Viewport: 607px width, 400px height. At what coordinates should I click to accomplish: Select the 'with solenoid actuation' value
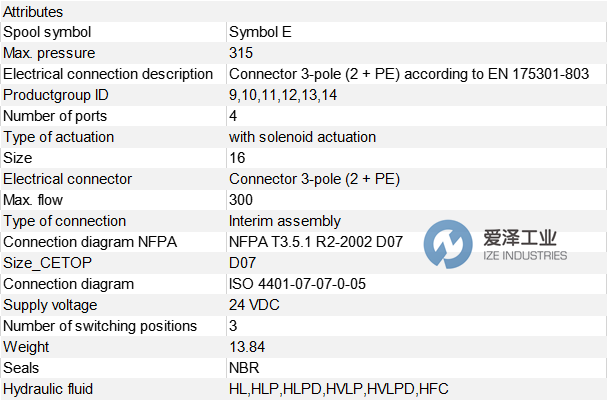pyautogui.click(x=302, y=137)
